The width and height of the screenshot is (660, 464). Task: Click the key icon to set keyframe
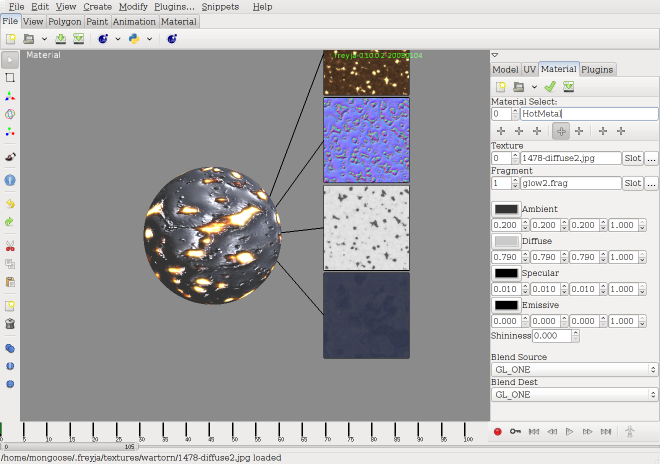pyautogui.click(x=515, y=432)
